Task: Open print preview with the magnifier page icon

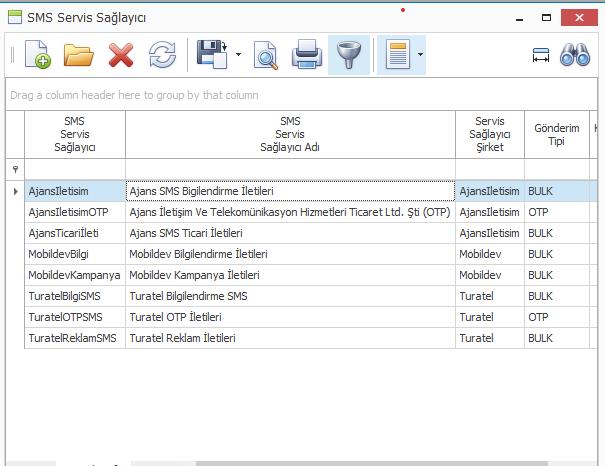Action: 266,56
